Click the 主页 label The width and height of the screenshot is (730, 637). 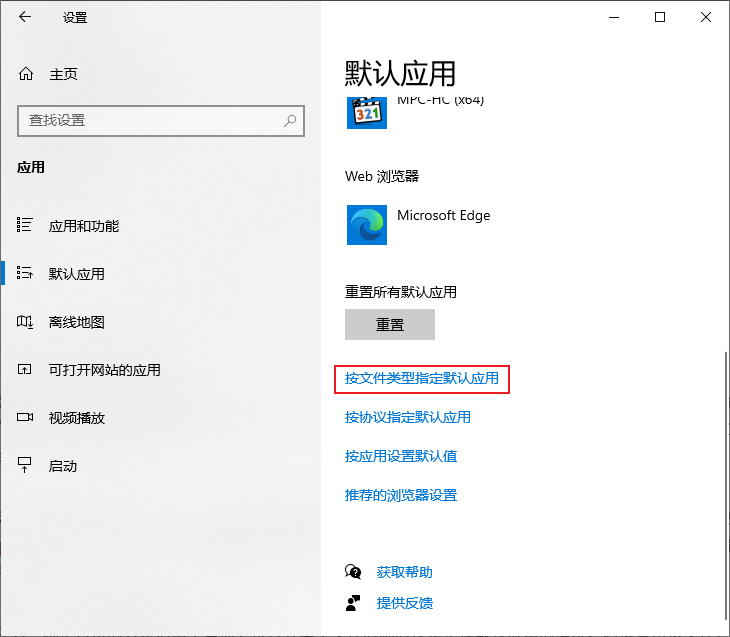(63, 74)
